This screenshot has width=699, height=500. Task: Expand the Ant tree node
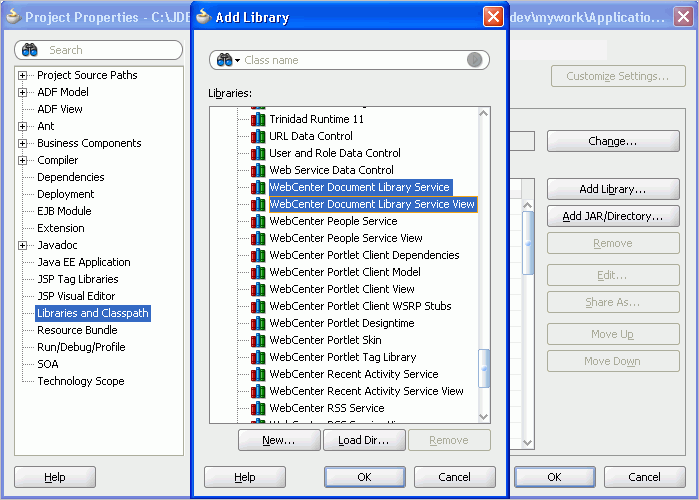(22, 127)
